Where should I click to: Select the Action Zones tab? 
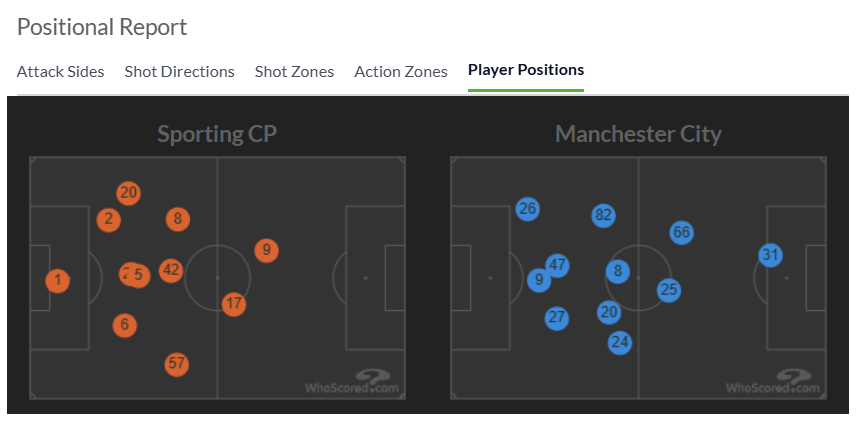click(x=401, y=71)
